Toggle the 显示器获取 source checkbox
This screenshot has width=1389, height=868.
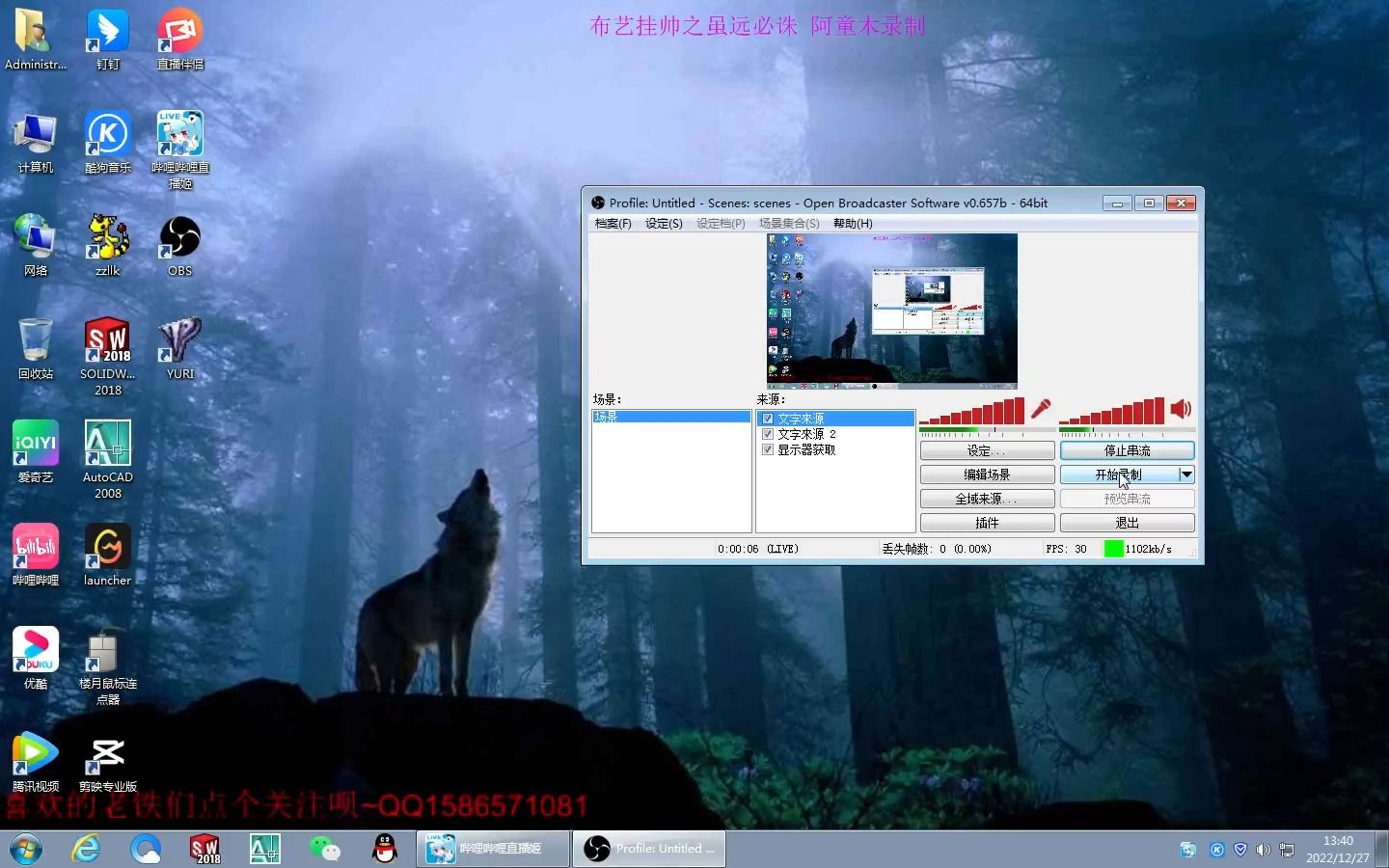768,449
